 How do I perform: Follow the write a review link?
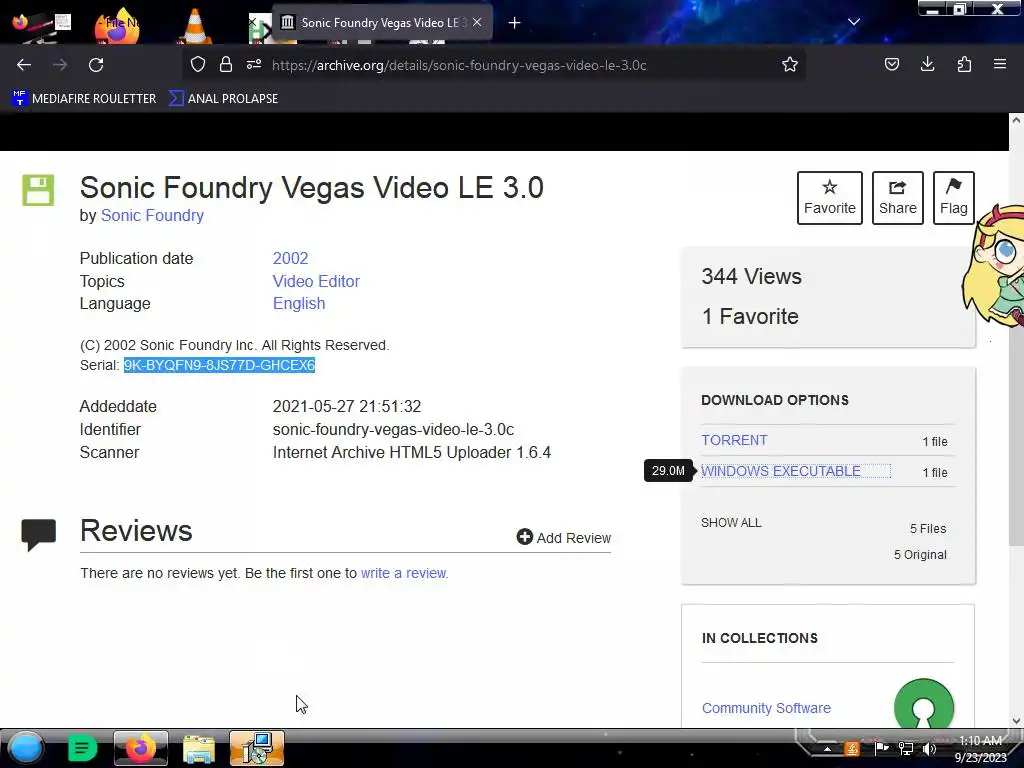pyautogui.click(x=404, y=573)
